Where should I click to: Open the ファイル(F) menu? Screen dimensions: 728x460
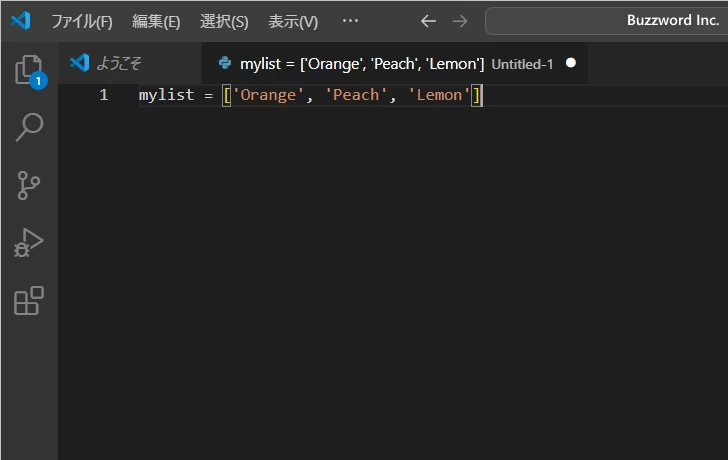click(x=81, y=21)
